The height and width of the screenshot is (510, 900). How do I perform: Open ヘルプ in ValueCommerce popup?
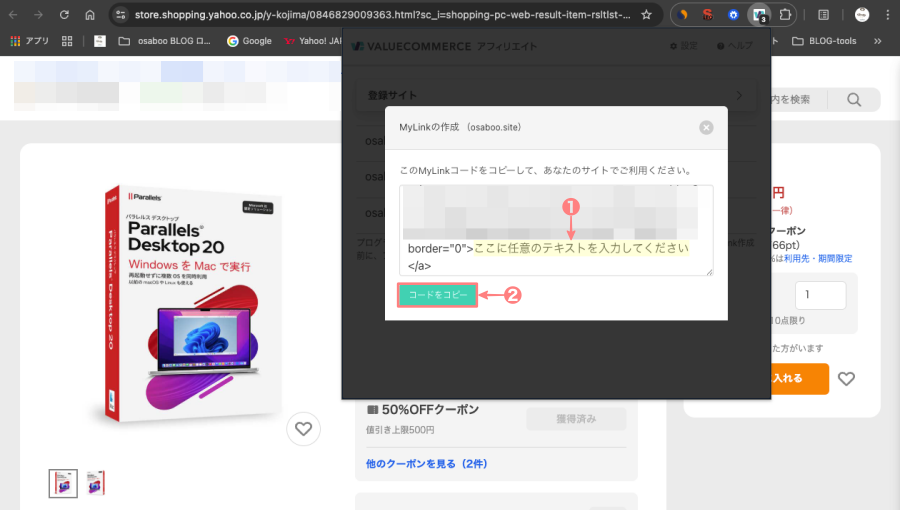pos(735,46)
